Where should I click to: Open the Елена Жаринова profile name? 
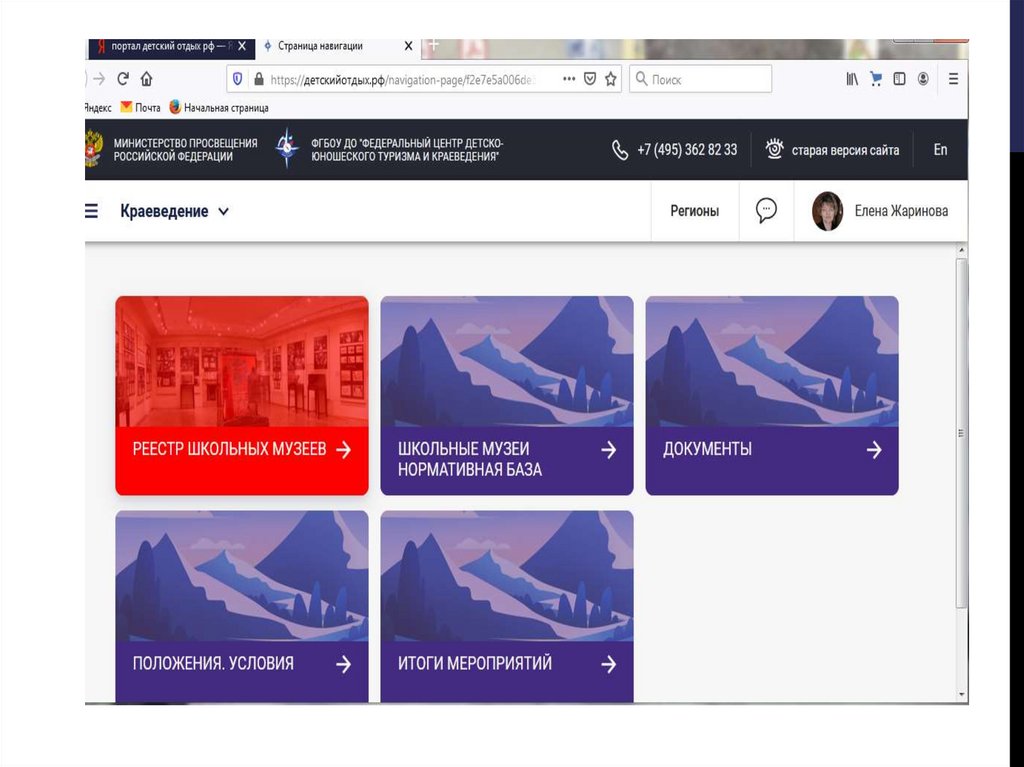[x=901, y=211]
